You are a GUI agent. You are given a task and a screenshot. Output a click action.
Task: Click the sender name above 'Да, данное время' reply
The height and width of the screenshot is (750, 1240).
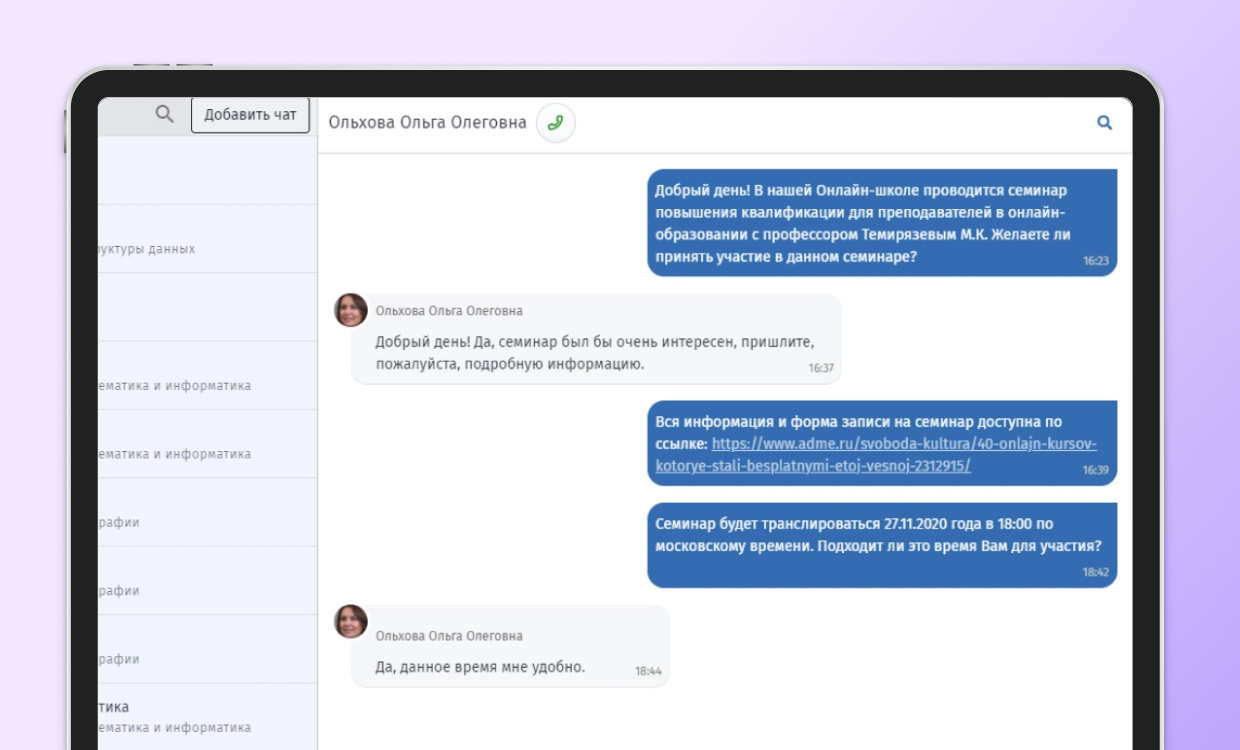pyautogui.click(x=449, y=636)
